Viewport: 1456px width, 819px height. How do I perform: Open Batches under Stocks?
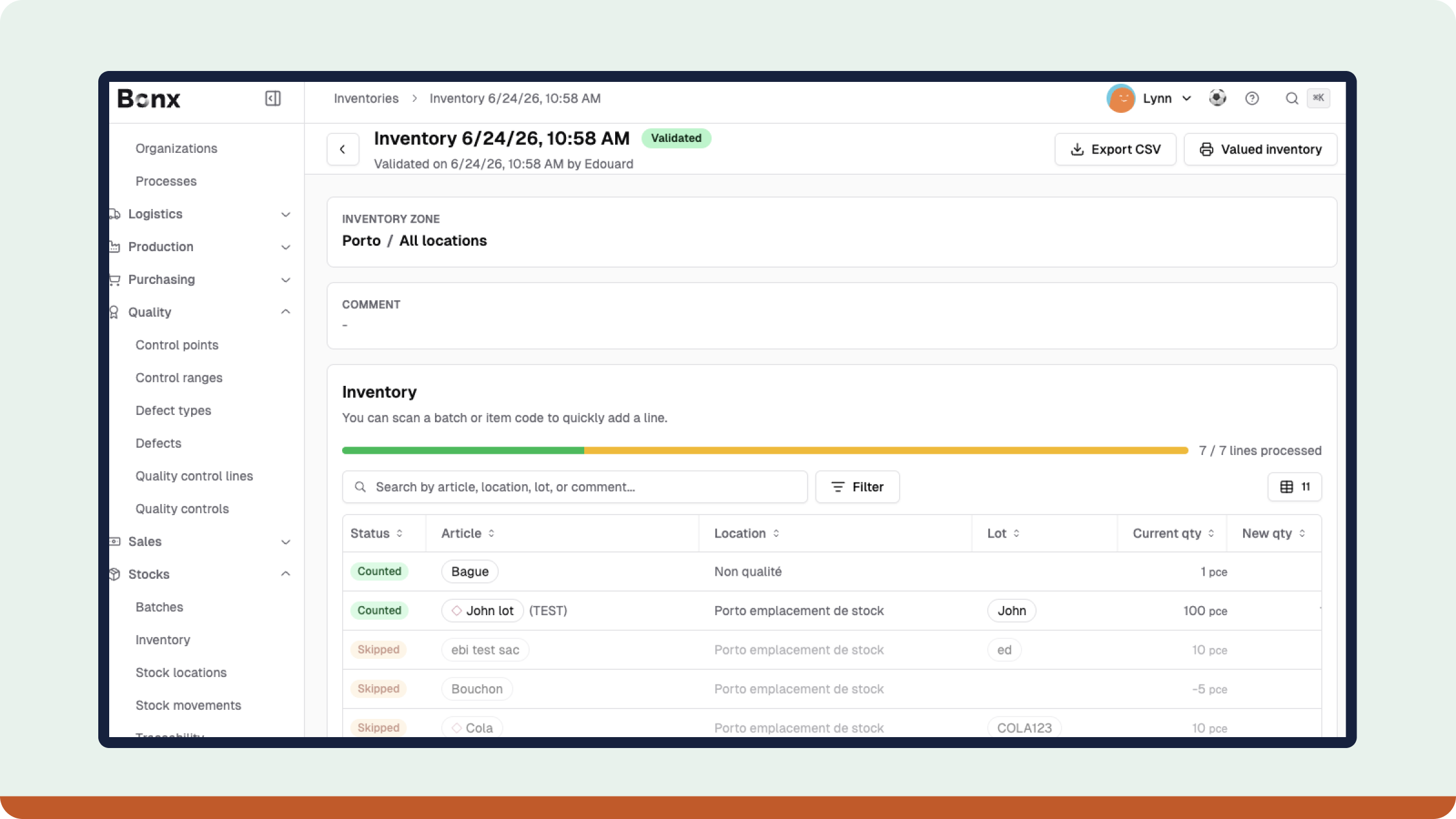160,607
